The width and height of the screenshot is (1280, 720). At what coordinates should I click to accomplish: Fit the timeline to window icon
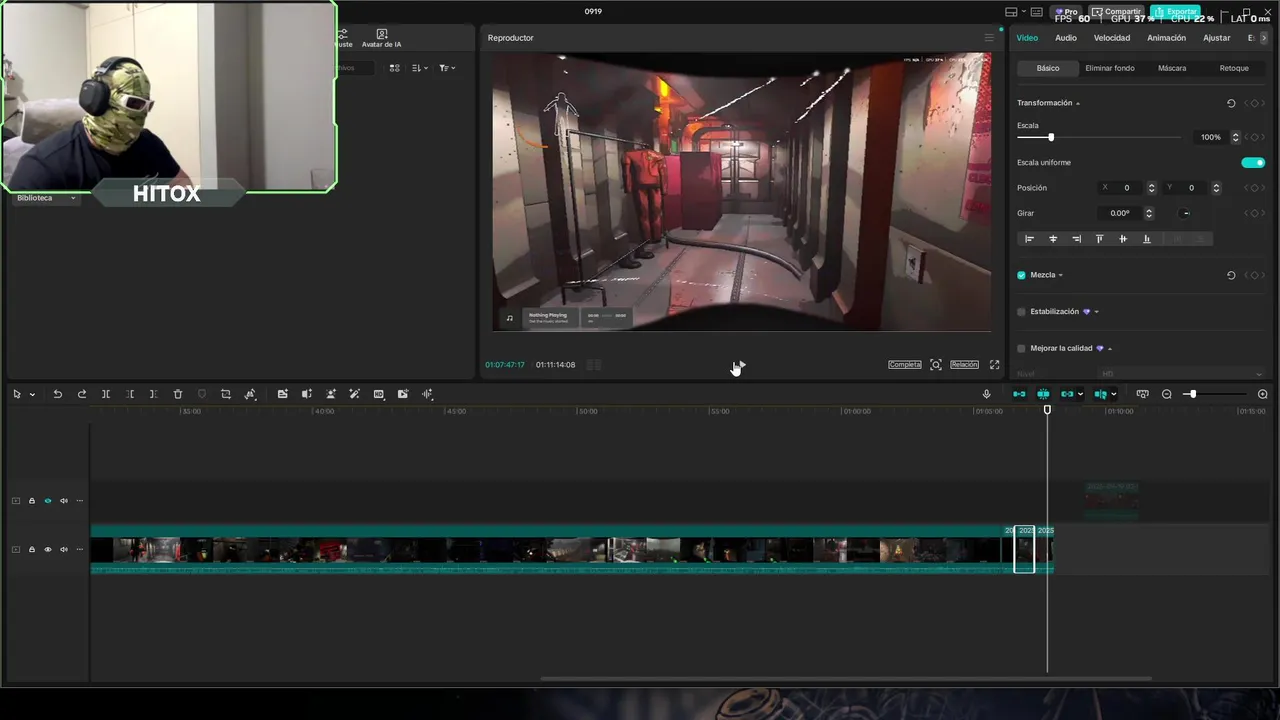(1142, 394)
